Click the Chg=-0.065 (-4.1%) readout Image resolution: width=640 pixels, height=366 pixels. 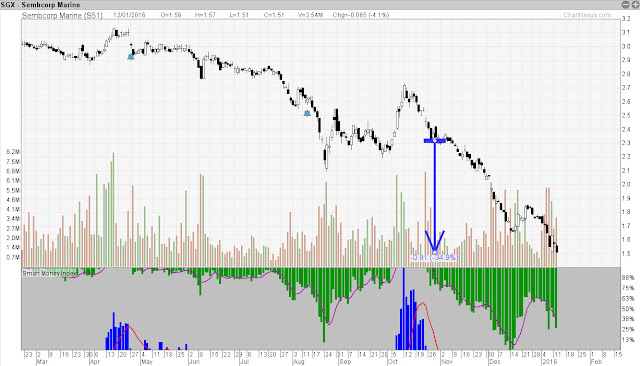point(361,15)
